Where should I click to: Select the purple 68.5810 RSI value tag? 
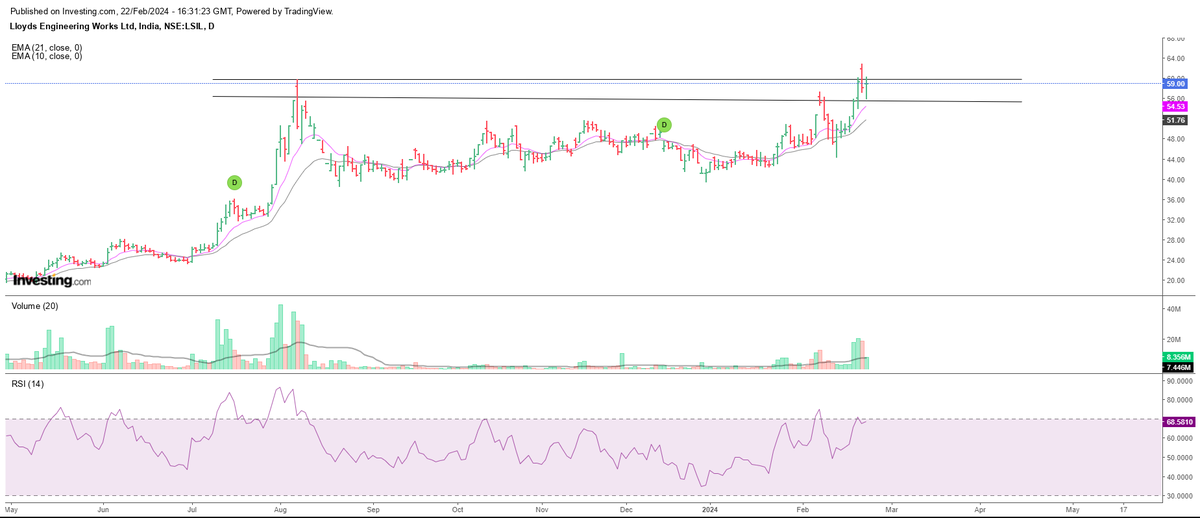pyautogui.click(x=1177, y=422)
